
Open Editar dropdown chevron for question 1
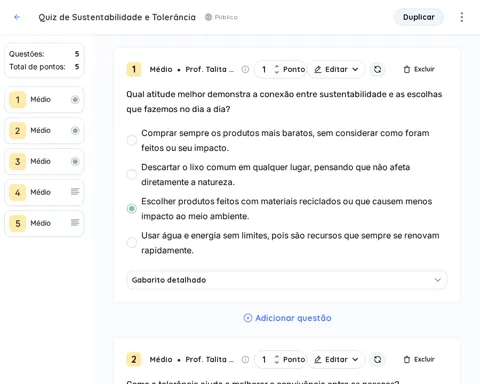point(355,69)
